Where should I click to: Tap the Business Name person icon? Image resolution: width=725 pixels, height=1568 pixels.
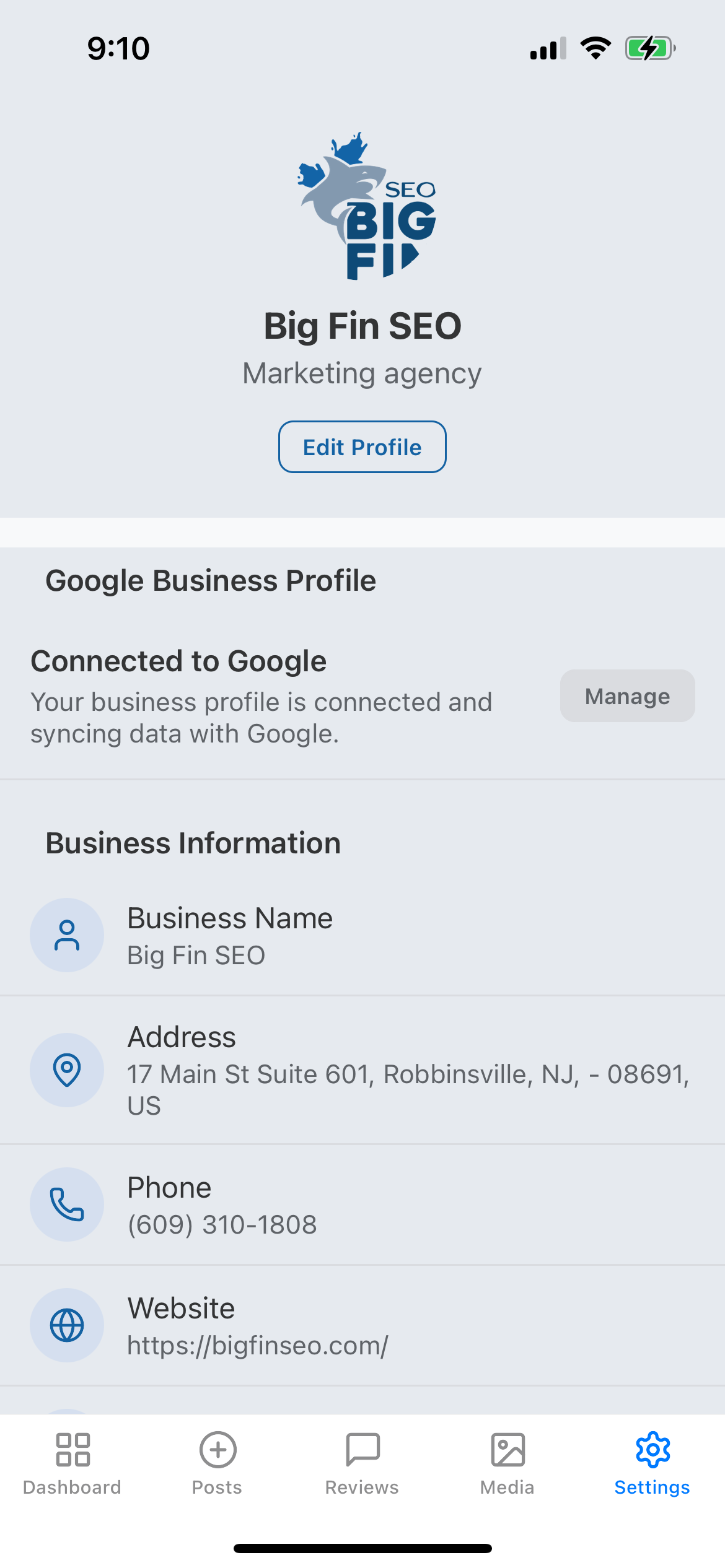click(67, 935)
